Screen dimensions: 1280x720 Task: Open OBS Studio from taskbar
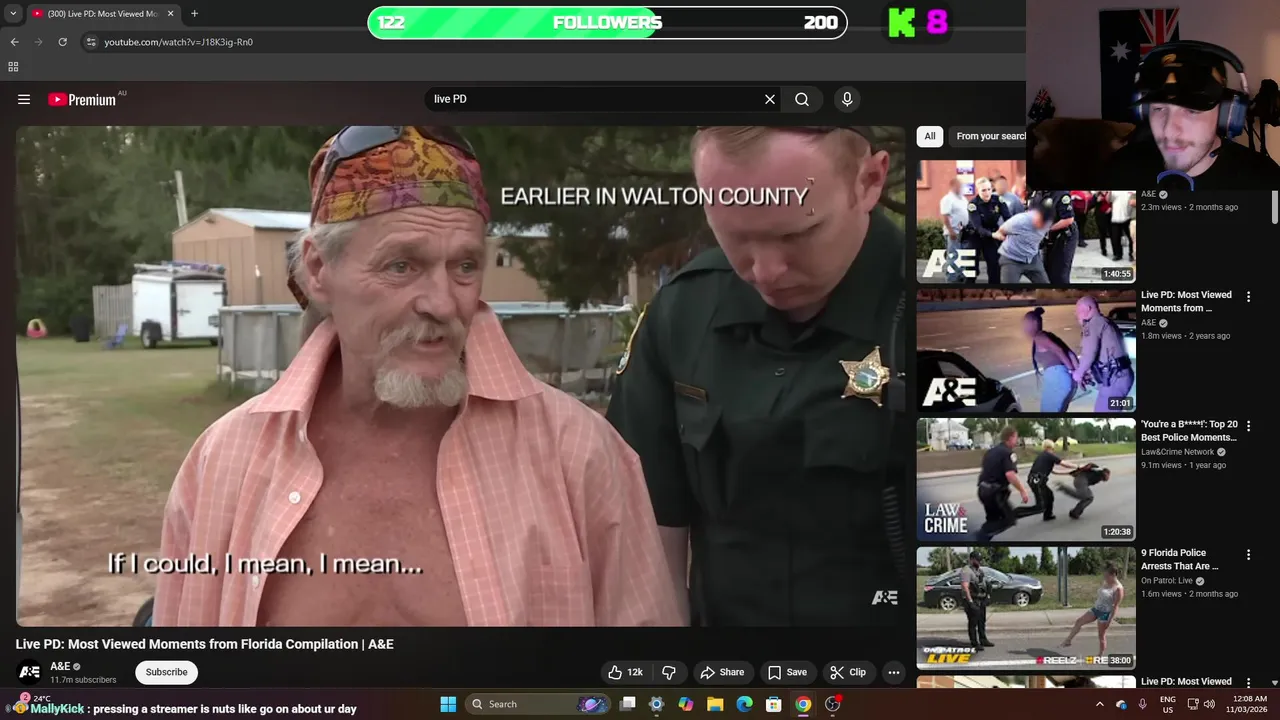(832, 704)
